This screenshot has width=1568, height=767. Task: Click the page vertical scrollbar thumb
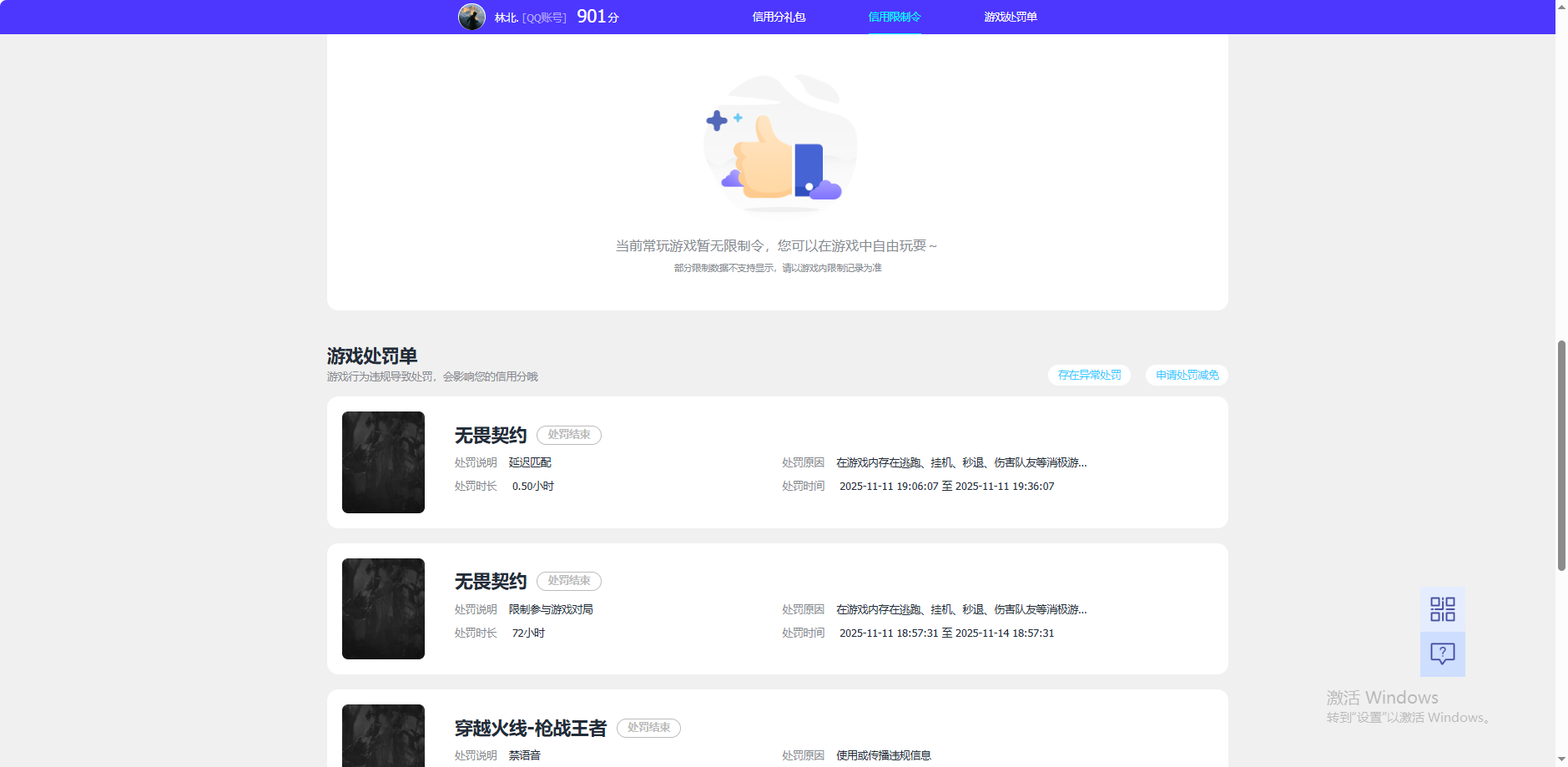[1561, 455]
